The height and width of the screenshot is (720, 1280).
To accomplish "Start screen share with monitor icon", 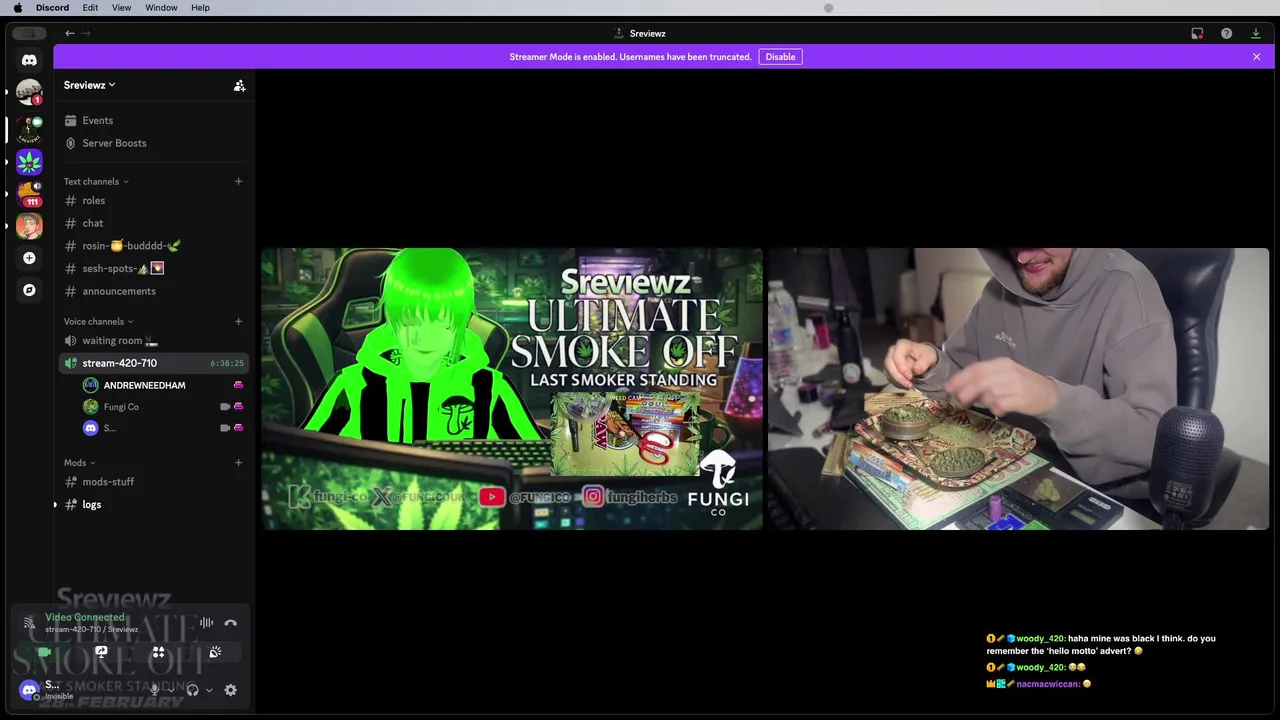I will (x=101, y=652).
